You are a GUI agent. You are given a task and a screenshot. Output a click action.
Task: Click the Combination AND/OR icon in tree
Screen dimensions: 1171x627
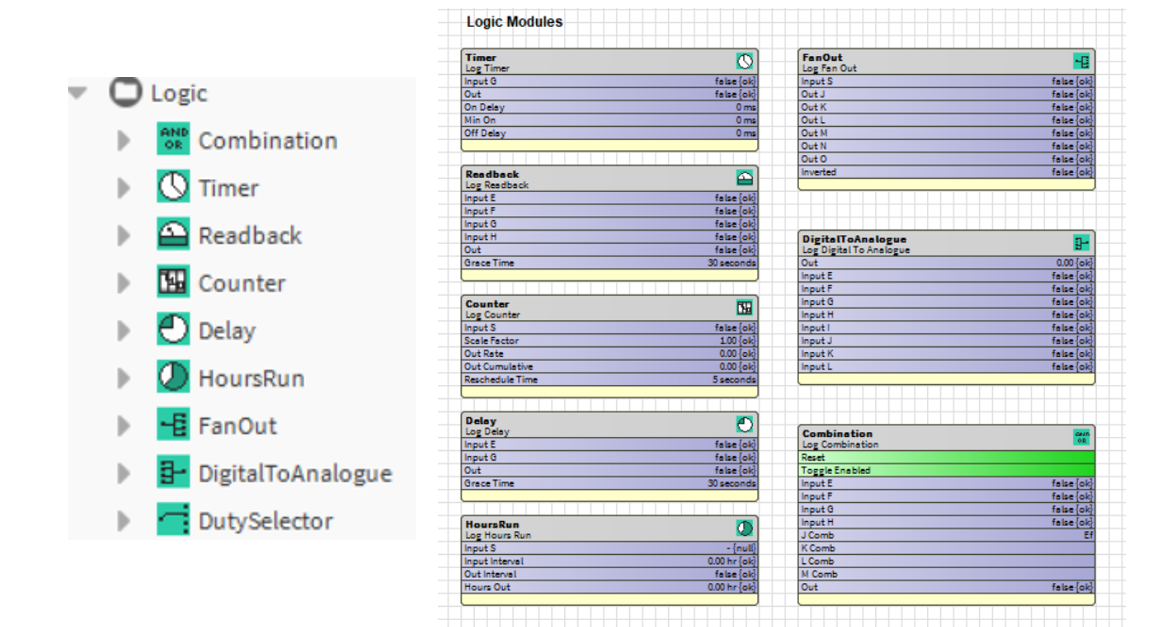[x=173, y=140]
